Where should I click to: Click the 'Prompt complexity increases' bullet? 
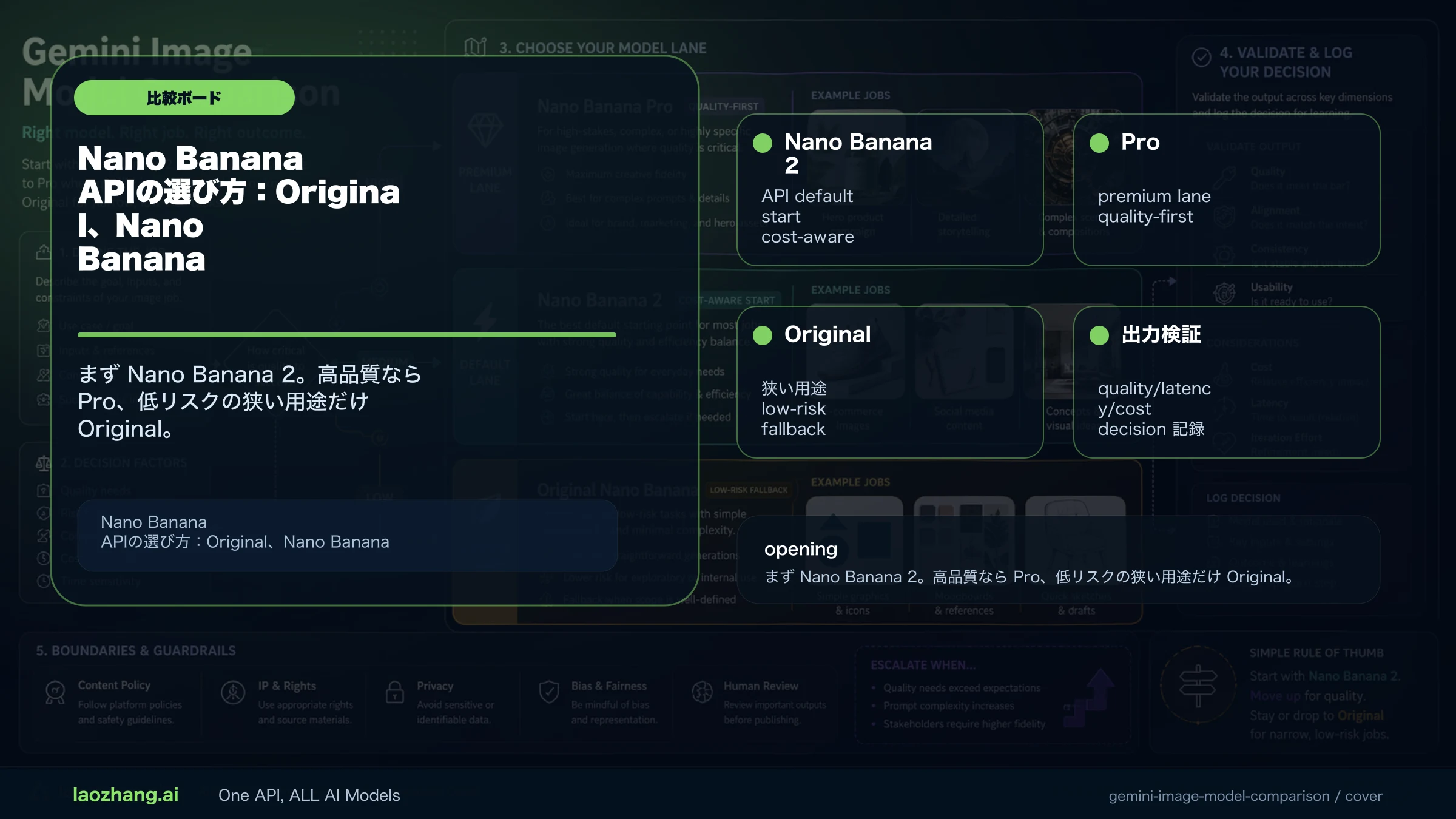[948, 706]
